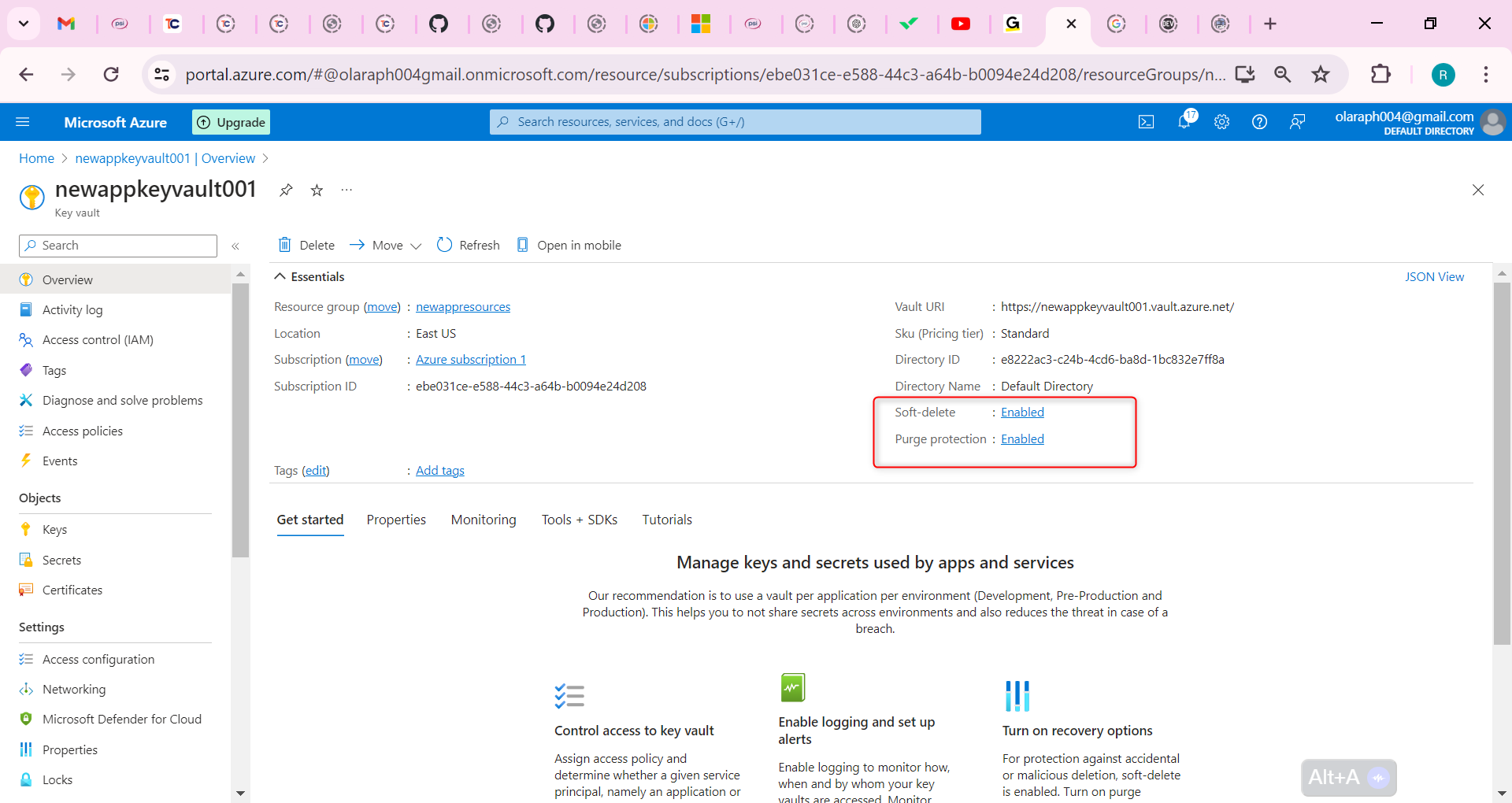Click the resources search bar
The image size is (1512, 803).
click(734, 122)
